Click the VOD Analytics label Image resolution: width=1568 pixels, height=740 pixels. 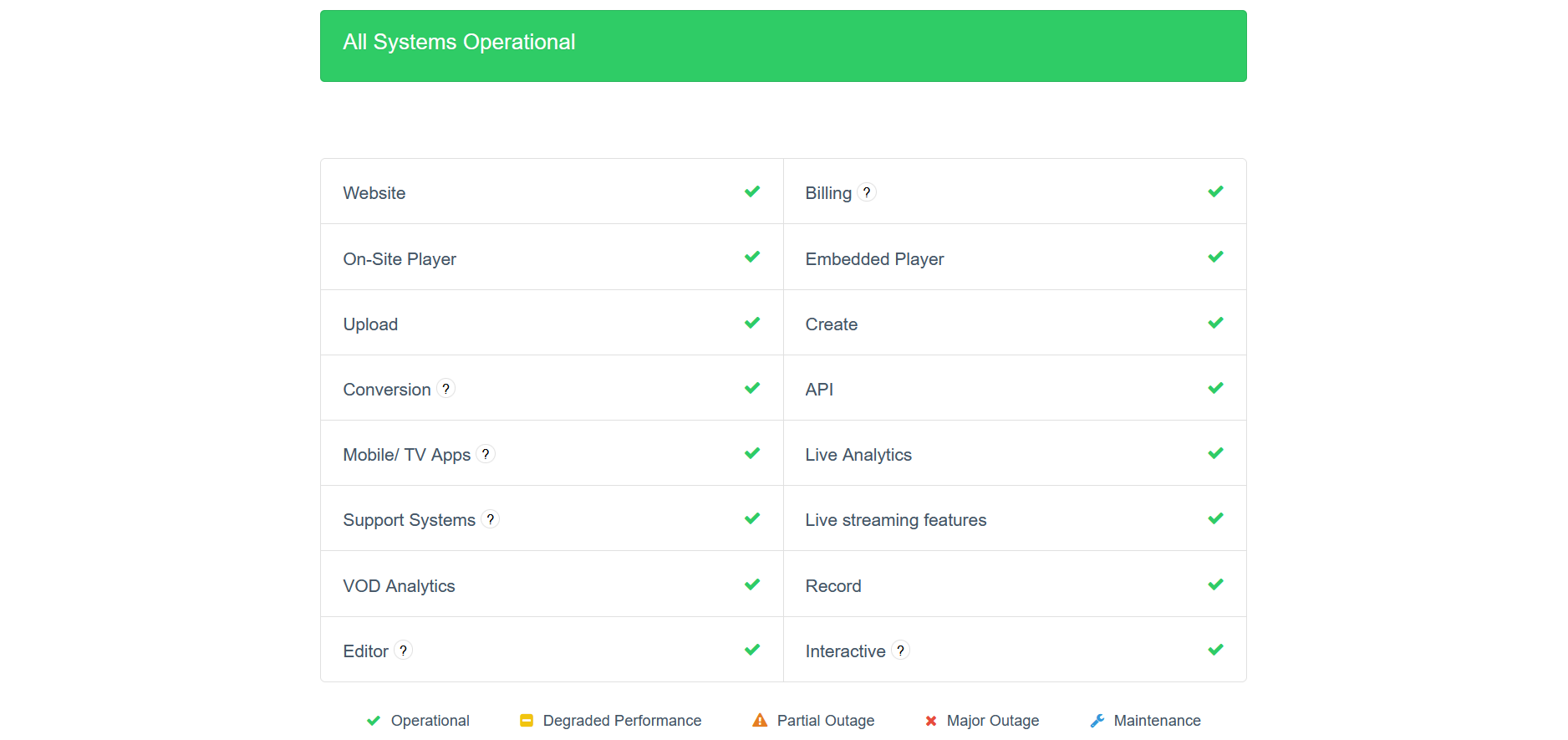tap(400, 586)
